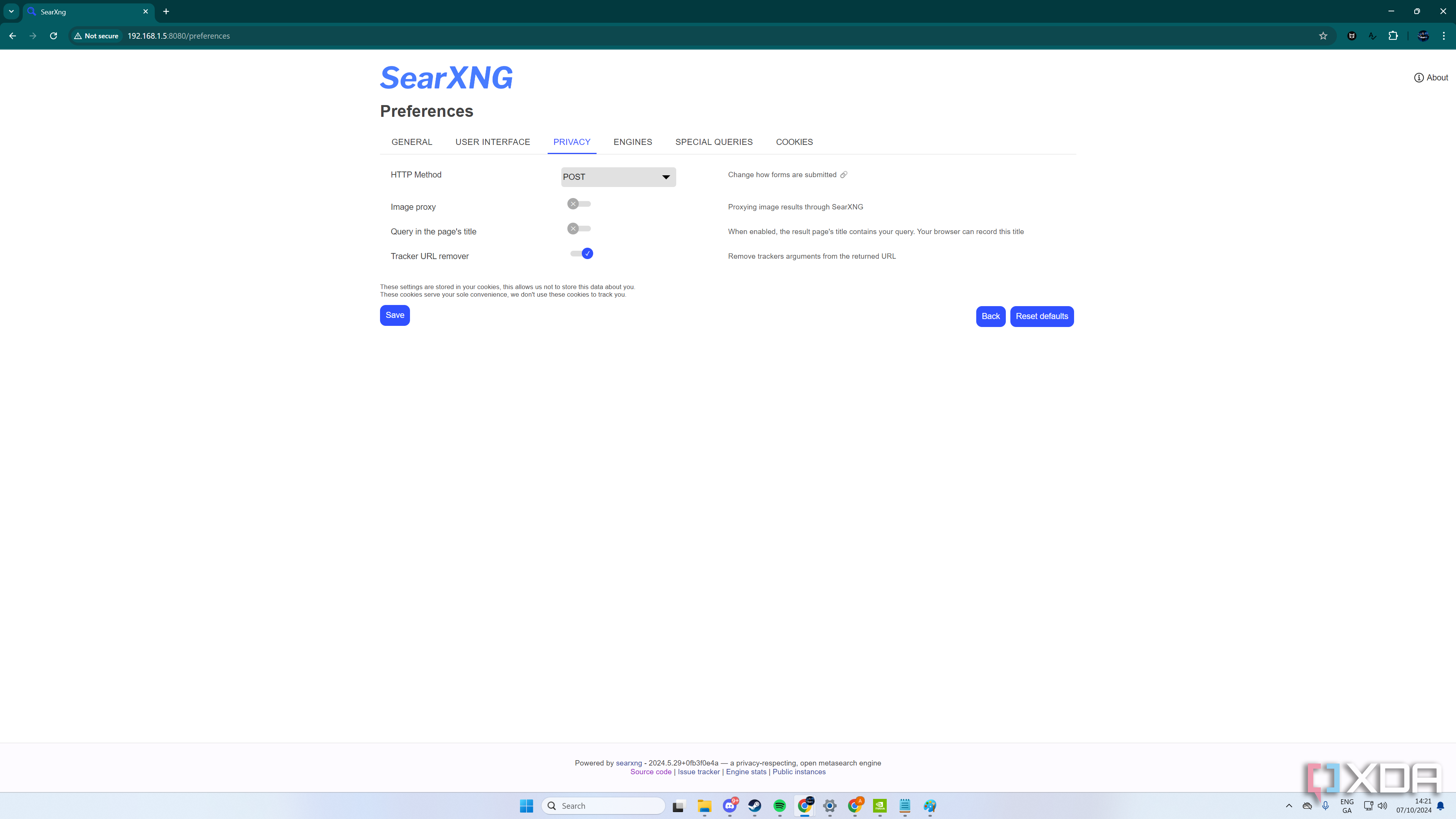Open the Windows Start menu
This screenshot has width=1456, height=819.
(526, 805)
